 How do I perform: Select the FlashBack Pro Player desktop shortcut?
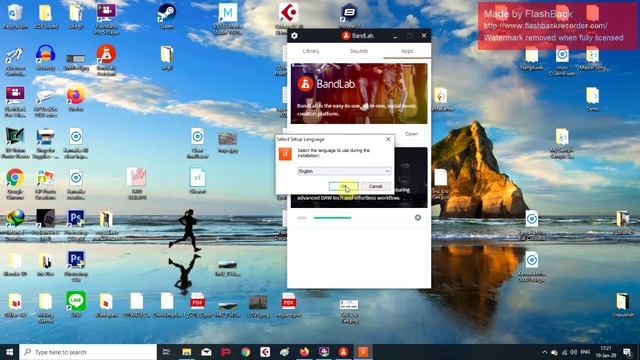(106, 18)
